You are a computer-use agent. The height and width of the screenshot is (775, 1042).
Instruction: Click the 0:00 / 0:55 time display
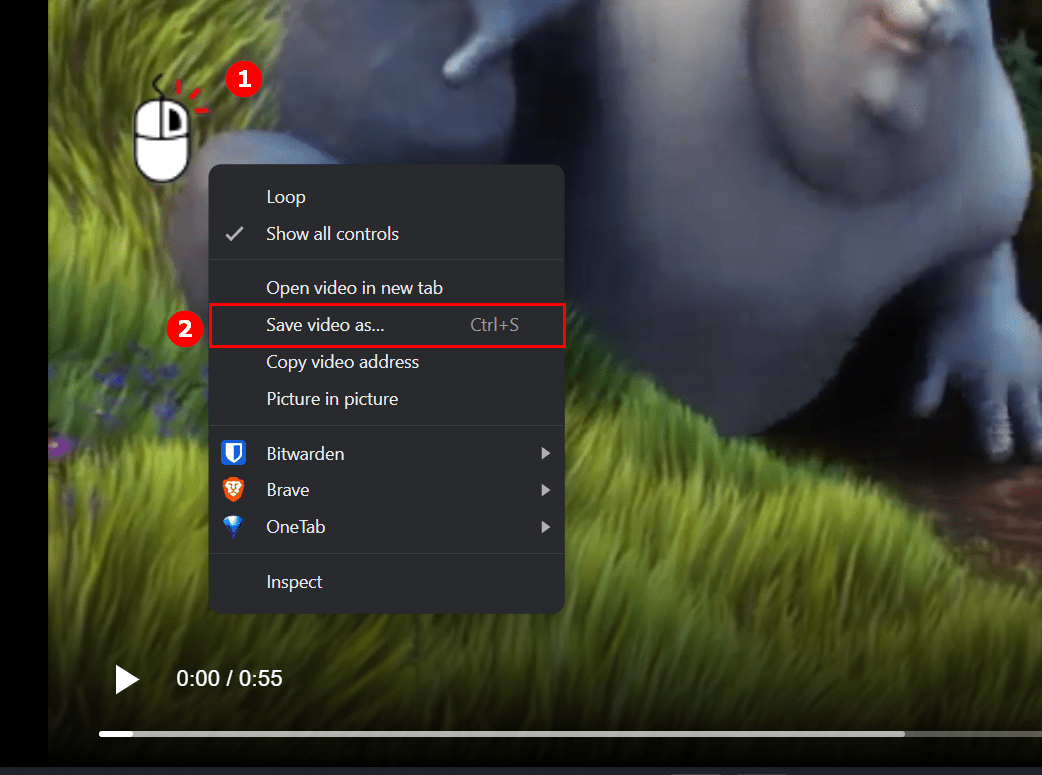[229, 679]
